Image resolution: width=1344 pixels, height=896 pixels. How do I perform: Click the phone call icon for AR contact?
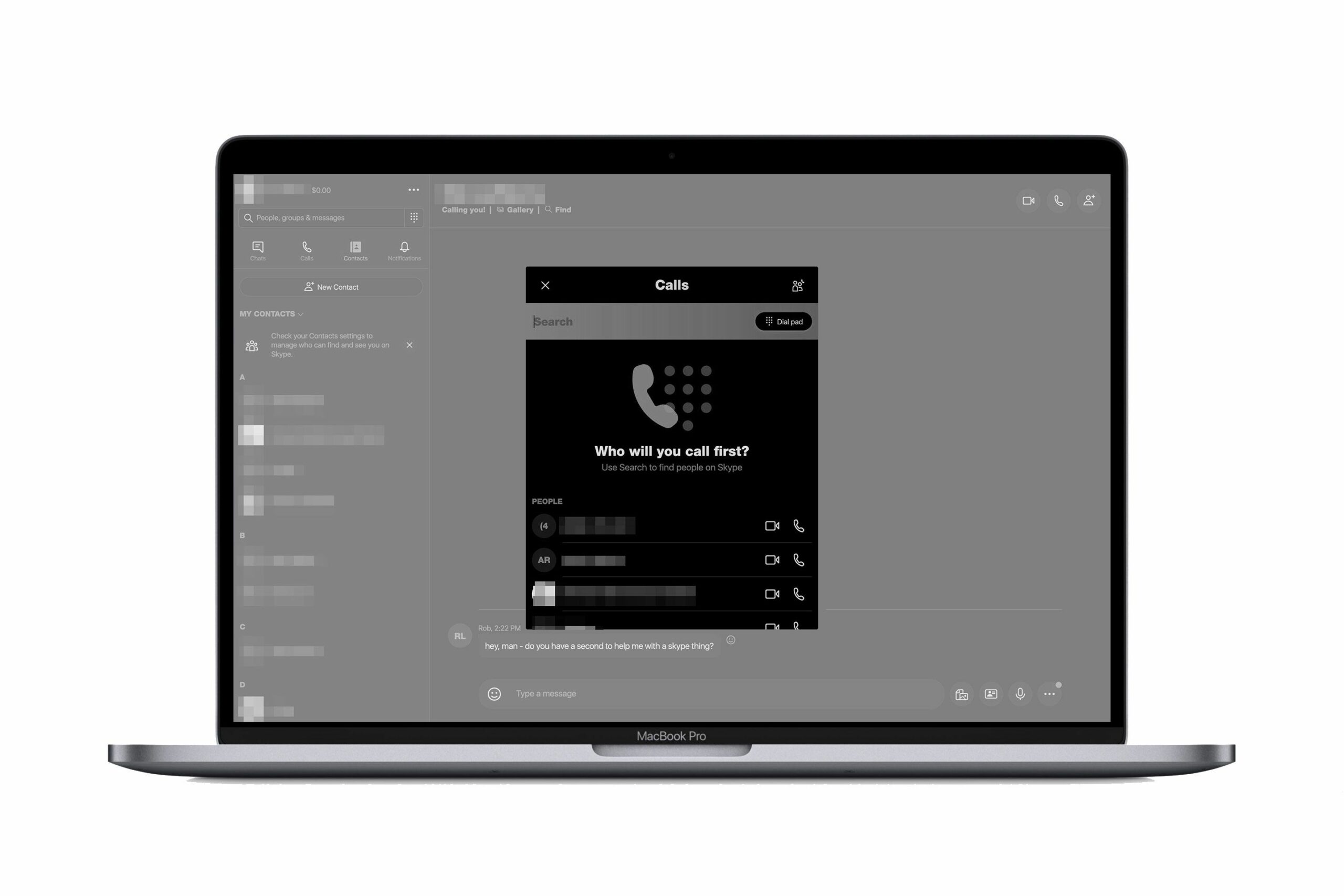800,559
